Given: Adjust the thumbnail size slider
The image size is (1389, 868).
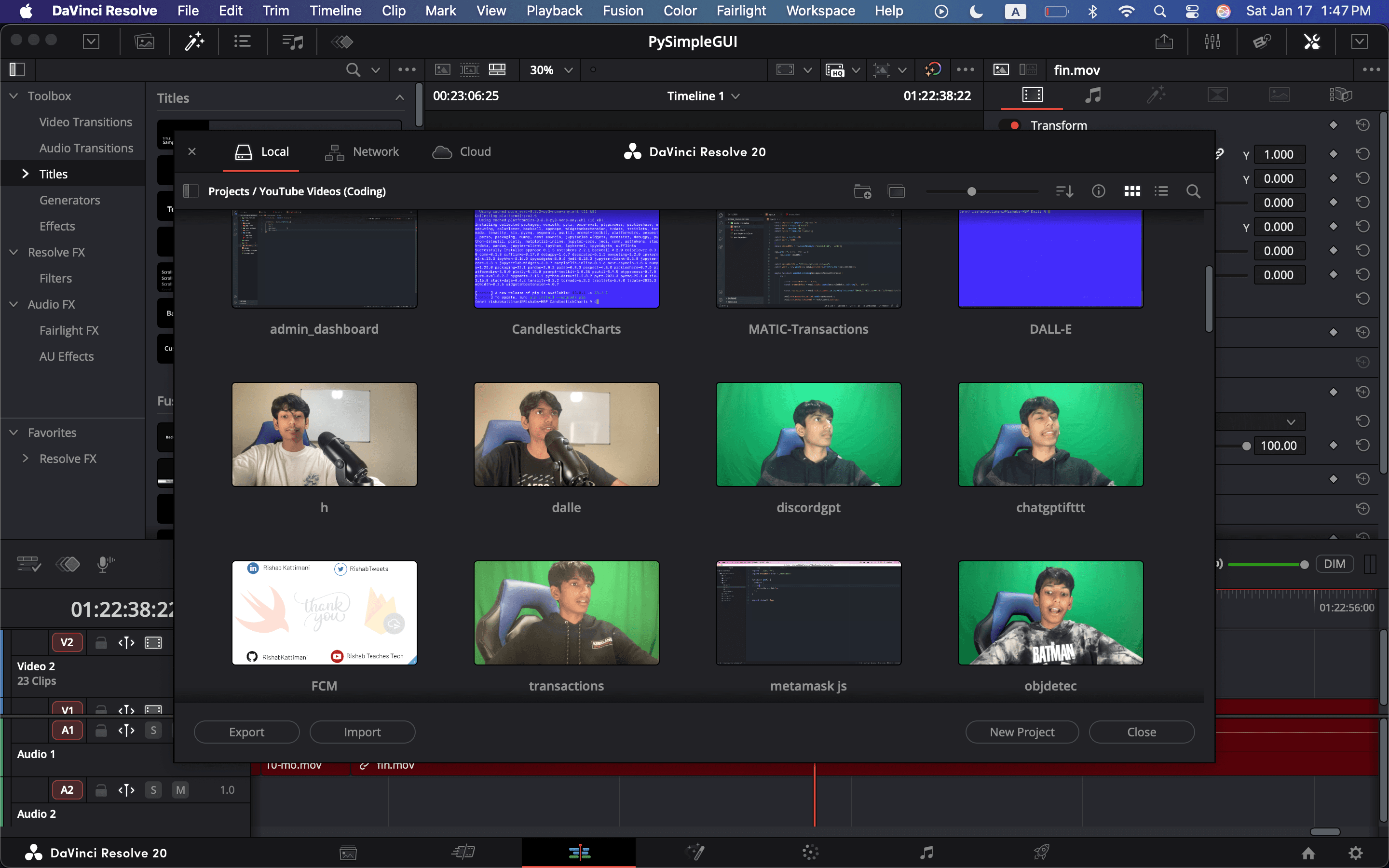Looking at the screenshot, I should point(971,191).
